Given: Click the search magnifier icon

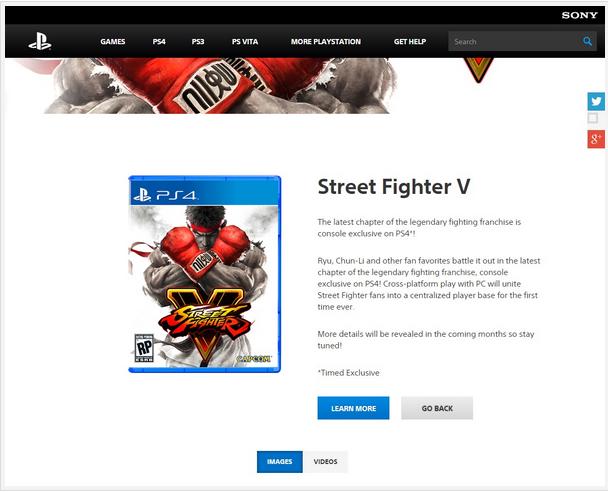Looking at the screenshot, I should 587,41.
